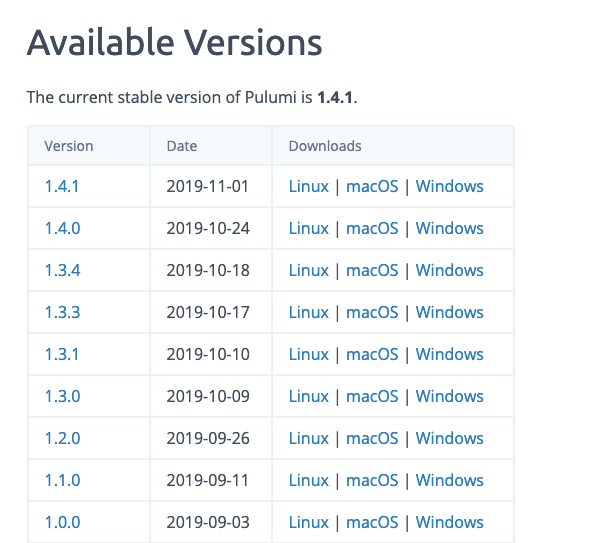Download Linux build for 1.3.4
Image resolution: width=616 pixels, height=543 pixels.
tap(308, 270)
